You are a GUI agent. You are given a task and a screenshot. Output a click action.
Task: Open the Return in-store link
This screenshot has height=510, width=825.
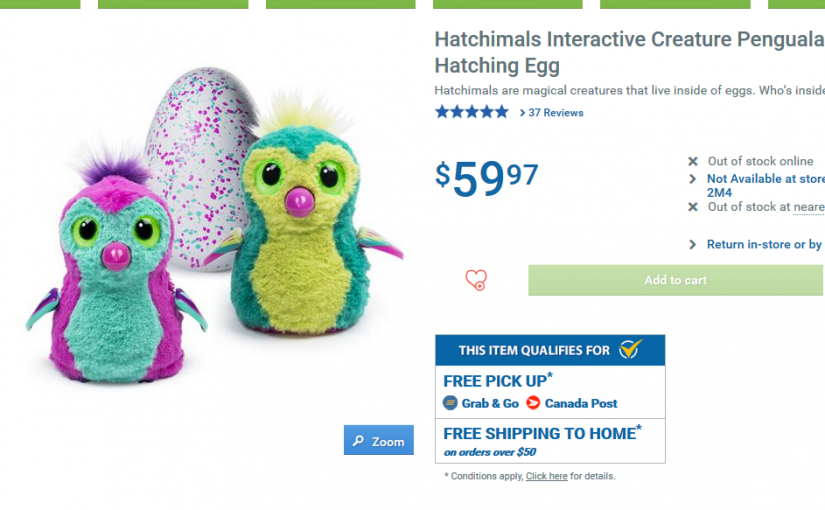pos(764,244)
